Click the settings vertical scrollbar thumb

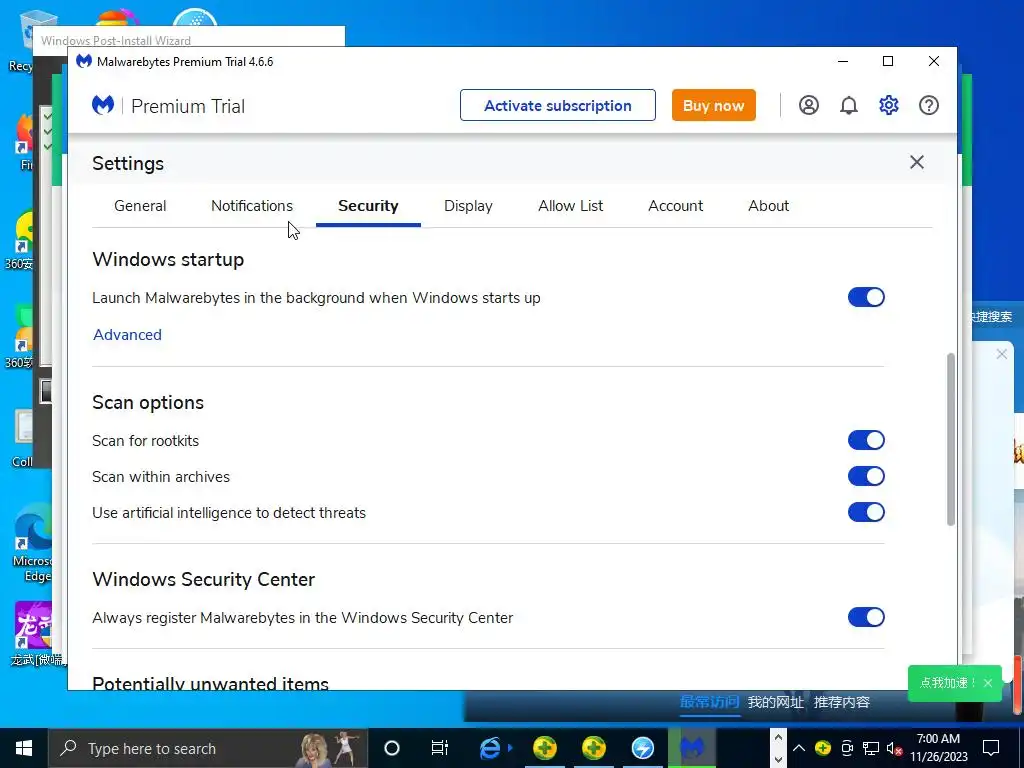tap(950, 439)
